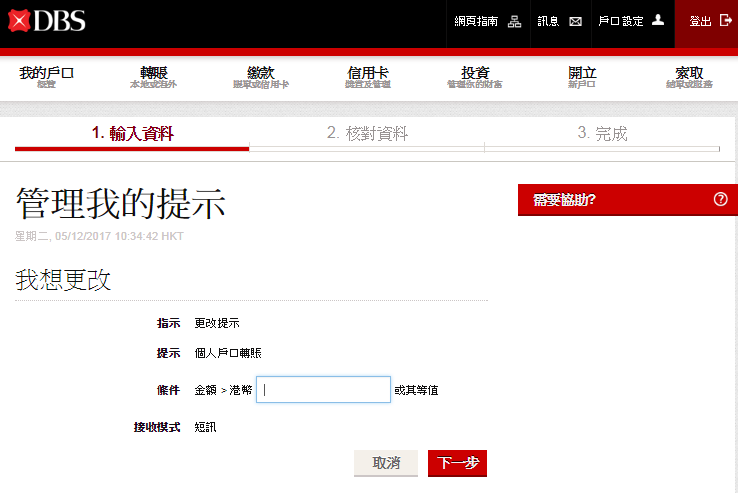This screenshot has width=738, height=493.
Task: Open the 投資 investment menu
Action: pos(475,77)
